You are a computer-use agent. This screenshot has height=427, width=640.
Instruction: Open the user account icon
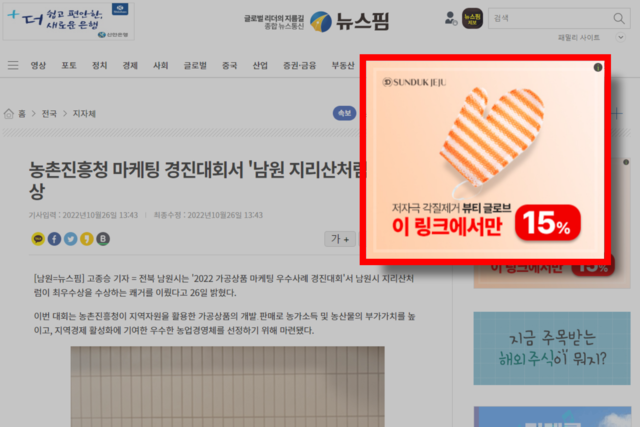(x=451, y=18)
